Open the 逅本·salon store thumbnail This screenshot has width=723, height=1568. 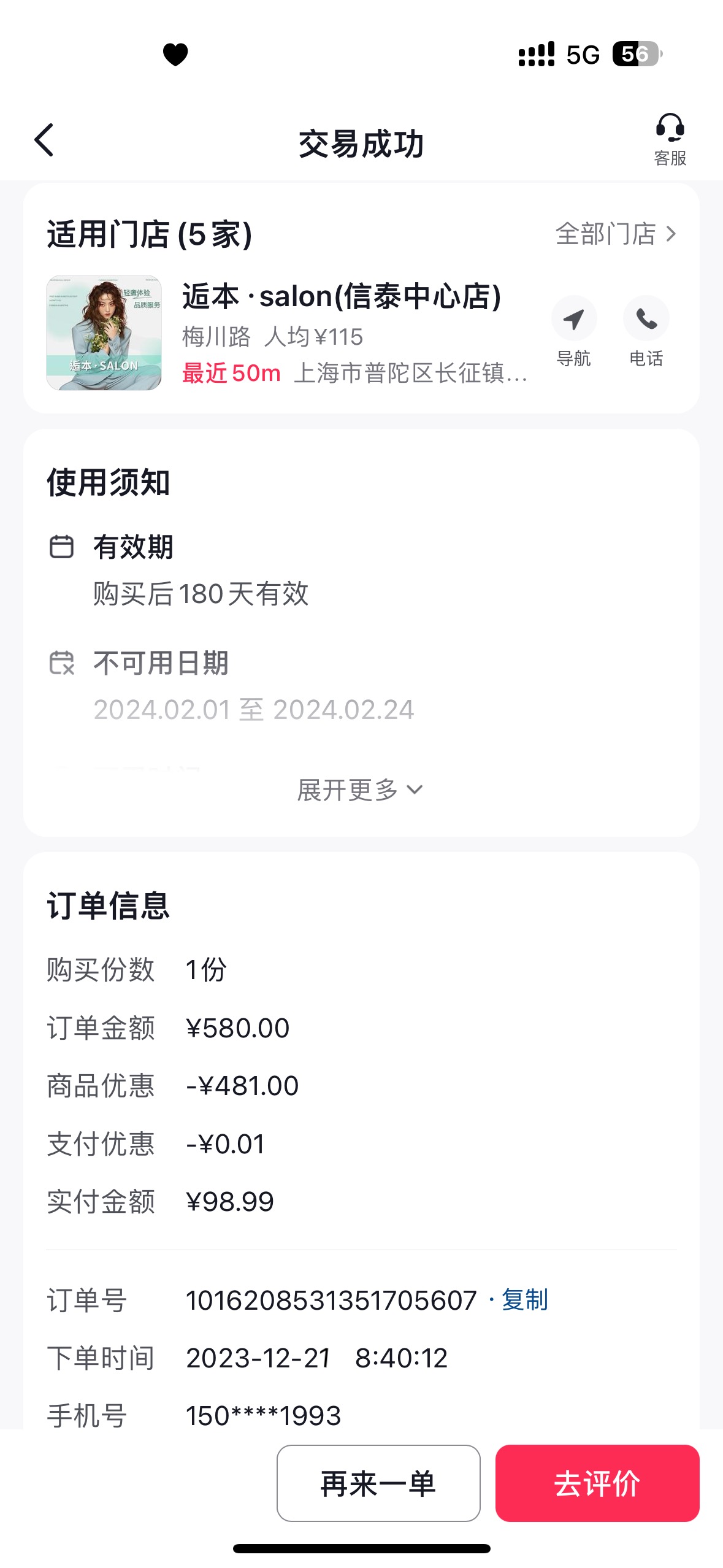point(104,332)
